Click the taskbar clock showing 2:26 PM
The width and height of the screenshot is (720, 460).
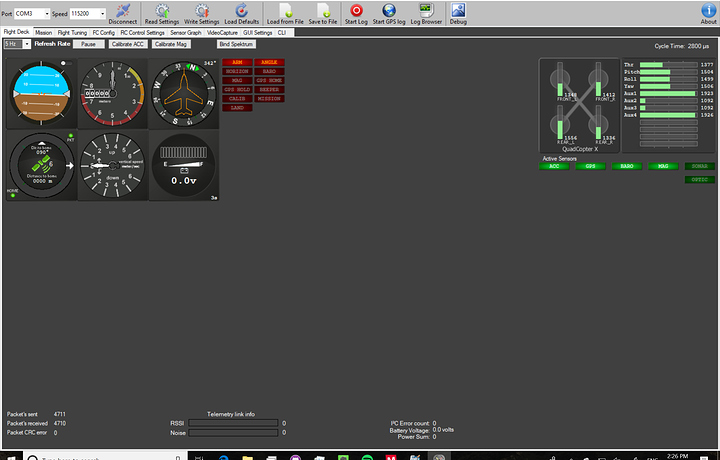pyautogui.click(x=677, y=456)
